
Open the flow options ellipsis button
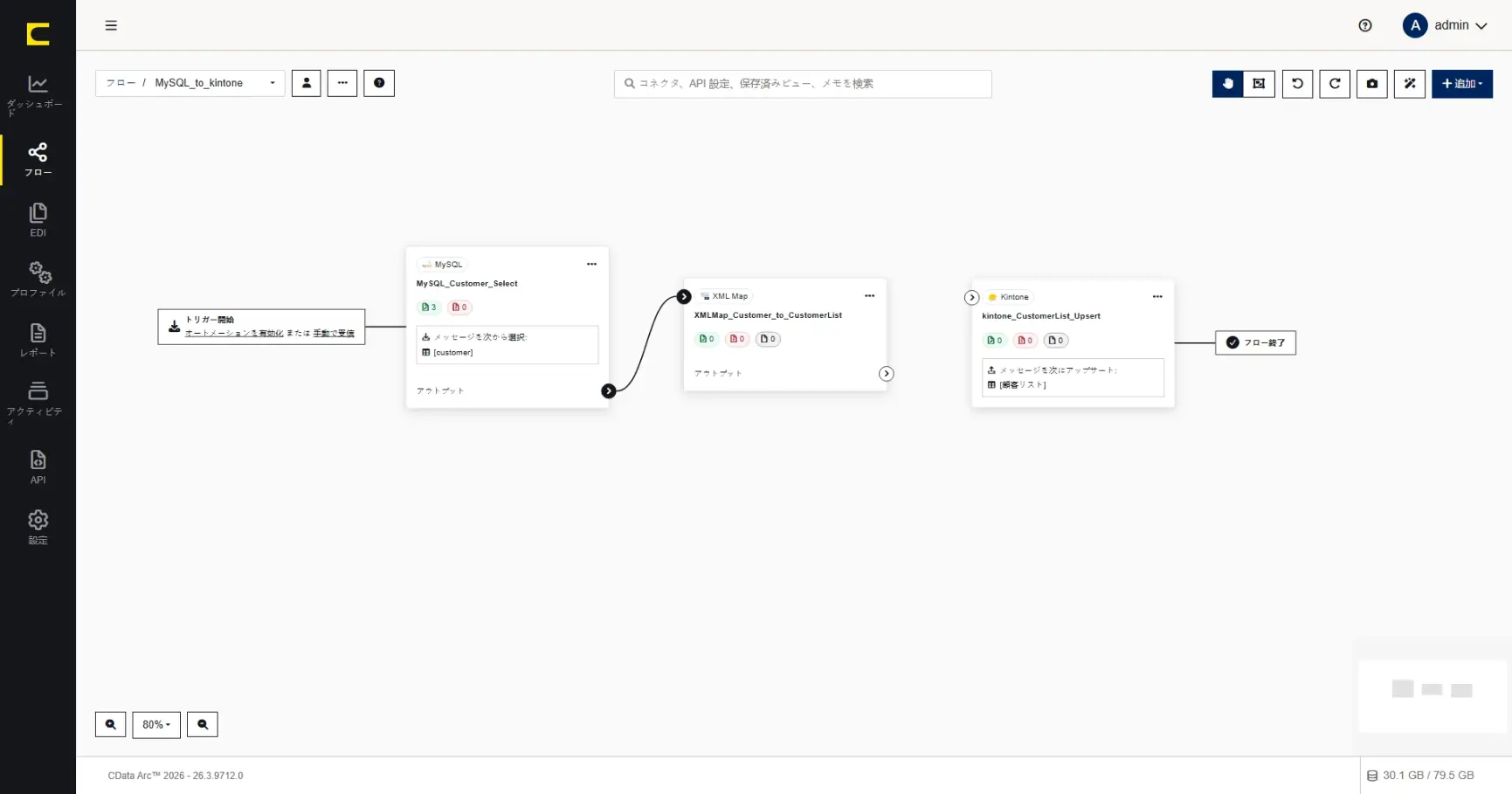[x=342, y=83]
